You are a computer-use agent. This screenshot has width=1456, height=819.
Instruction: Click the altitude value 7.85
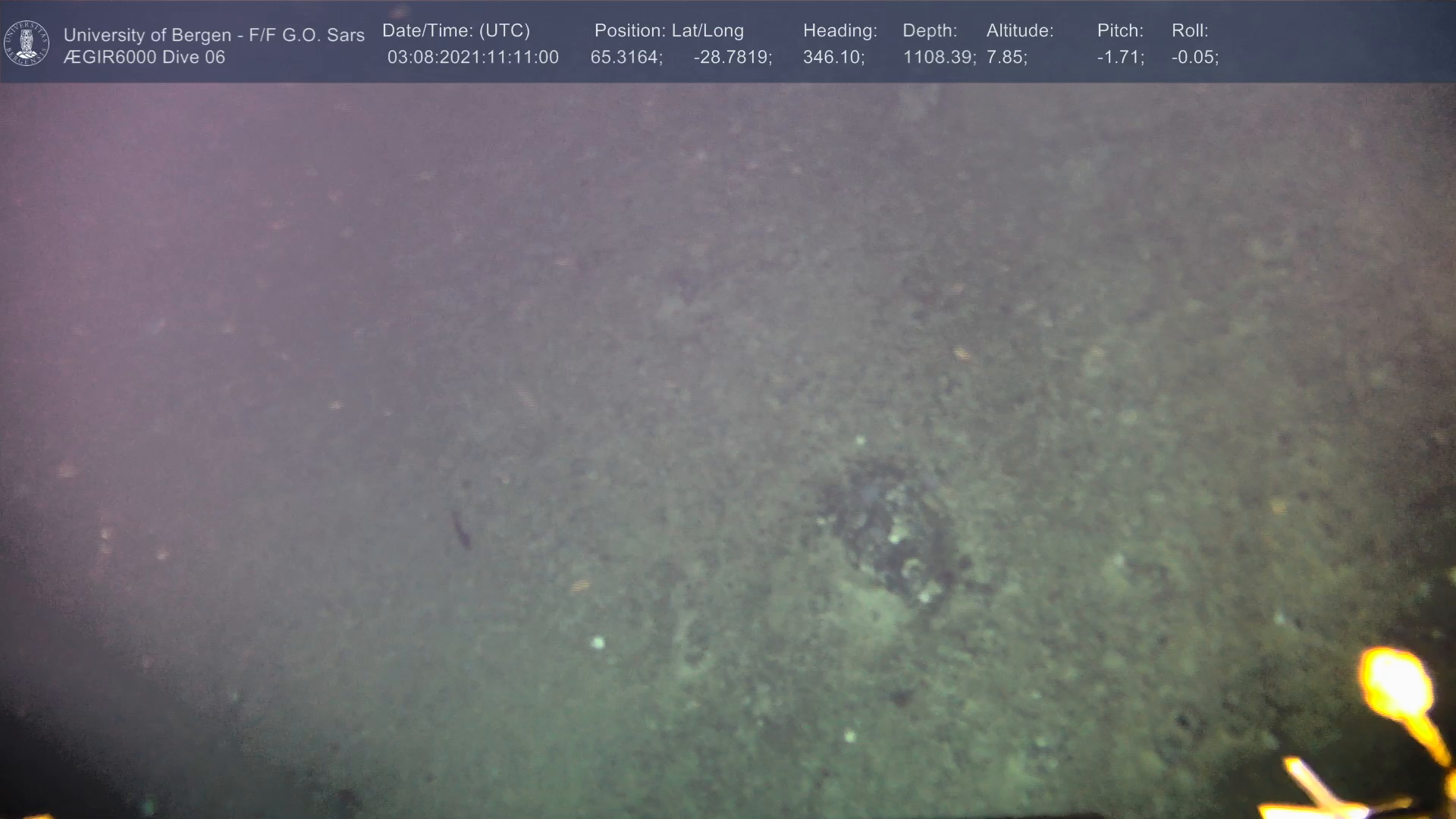1006,58
